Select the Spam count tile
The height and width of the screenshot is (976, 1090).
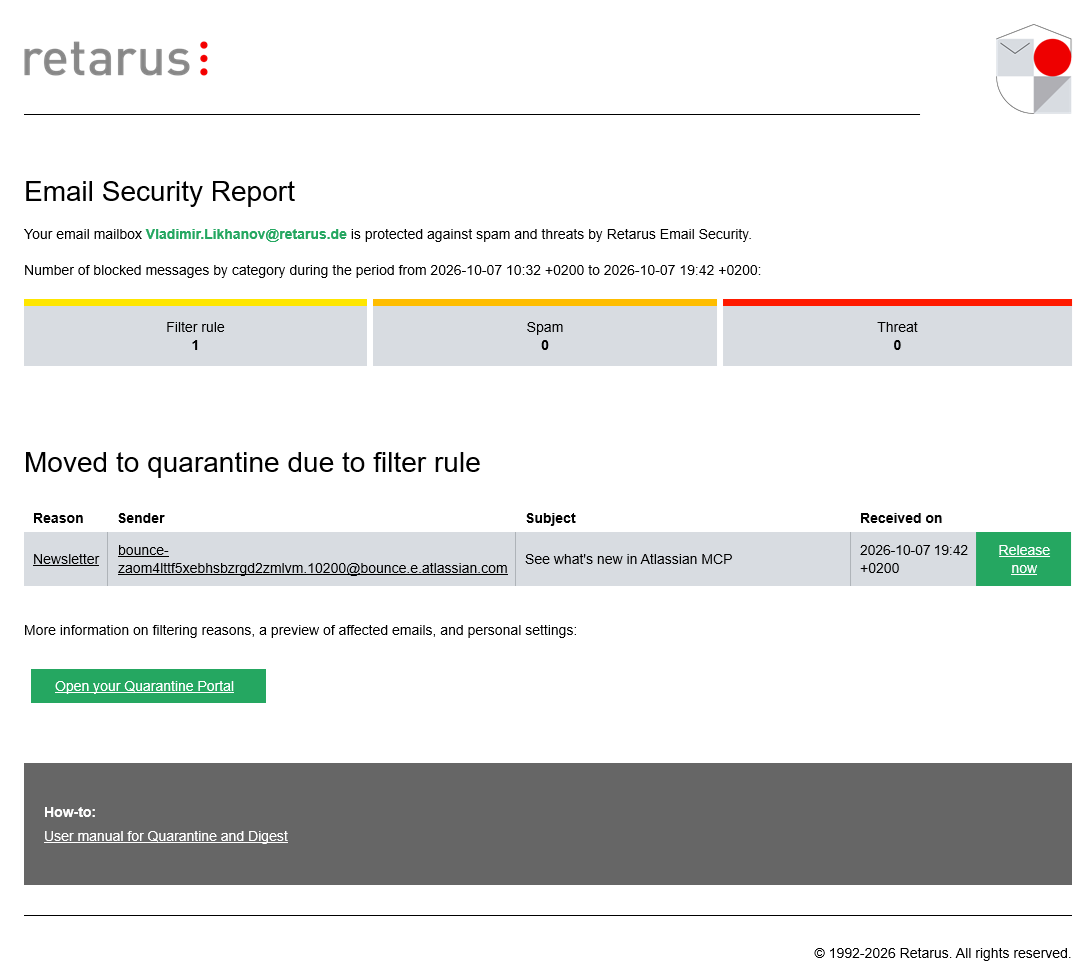[x=545, y=333]
